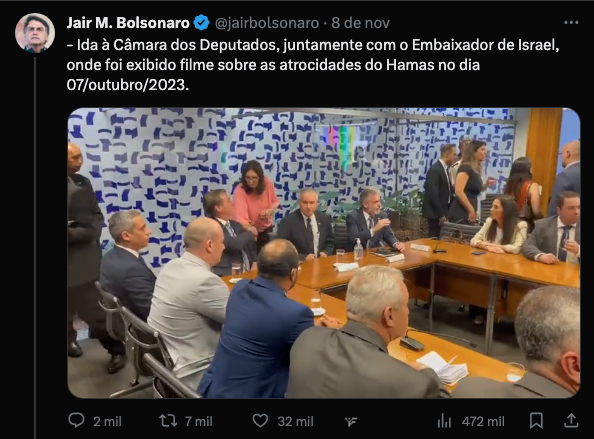Open the three-dot more options menu

[571, 23]
